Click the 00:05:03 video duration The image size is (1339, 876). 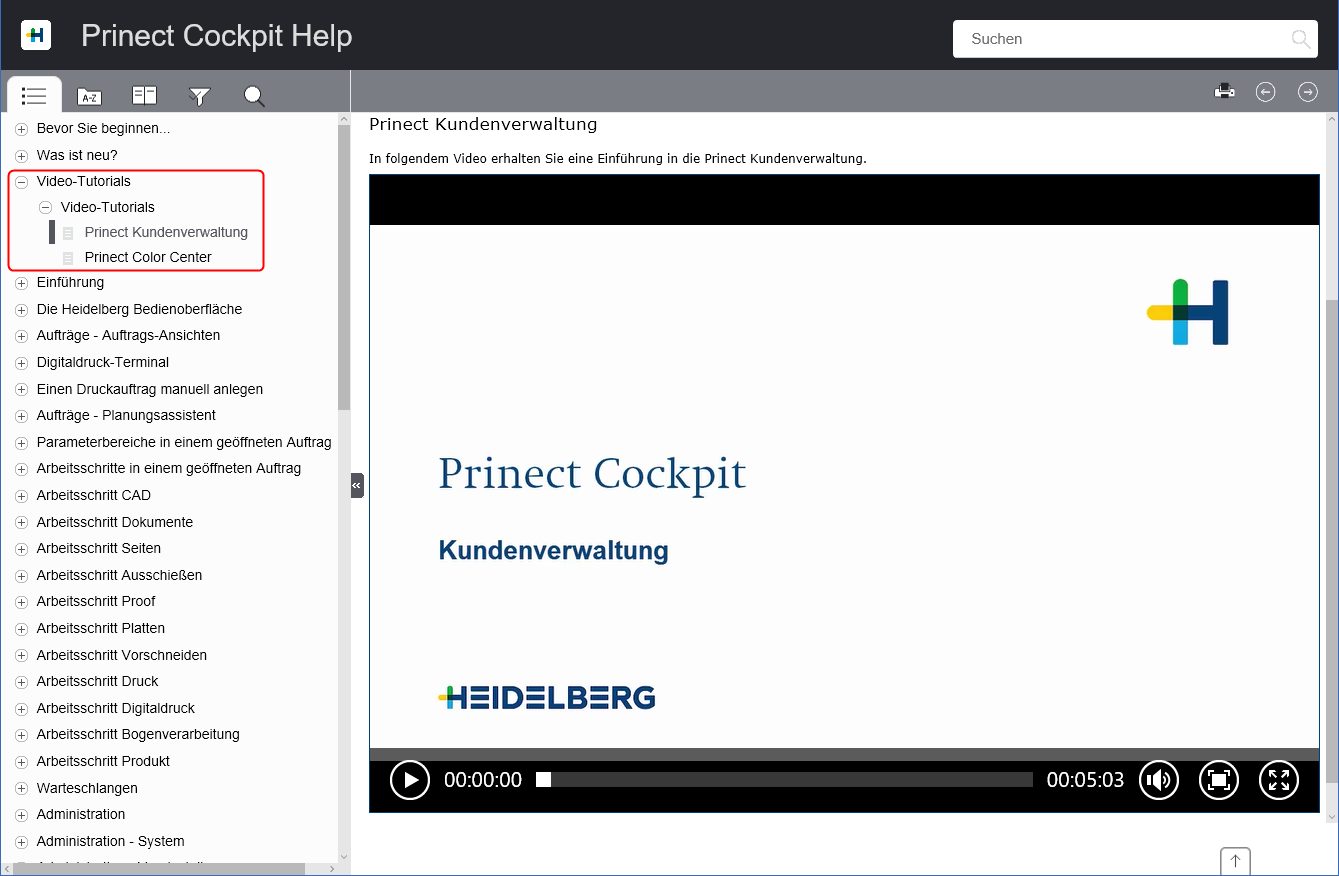[x=1085, y=780]
